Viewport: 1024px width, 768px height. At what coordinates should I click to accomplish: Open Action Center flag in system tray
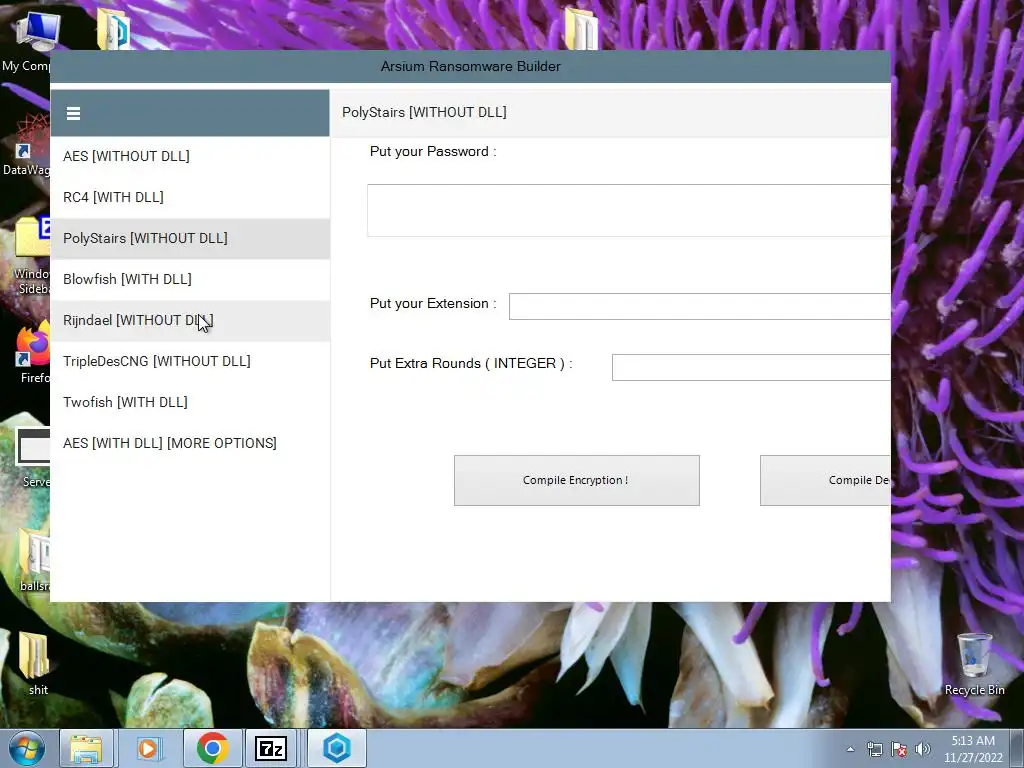[899, 749]
